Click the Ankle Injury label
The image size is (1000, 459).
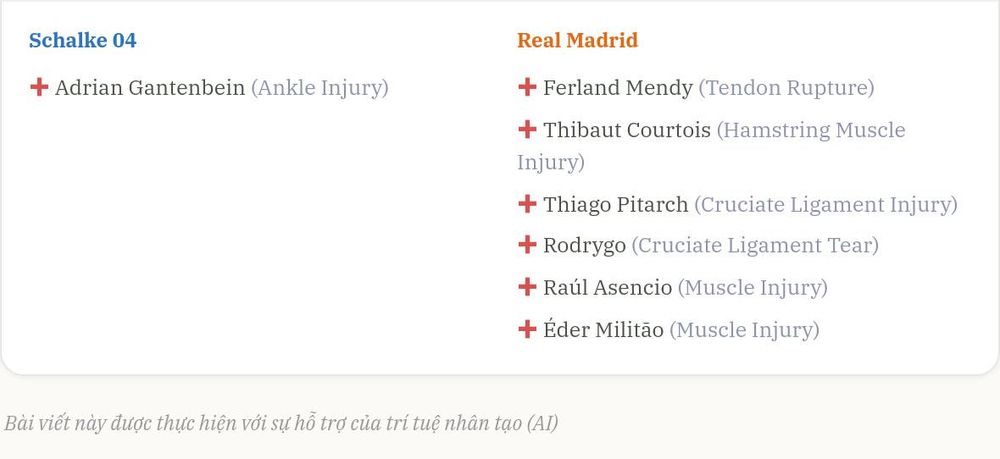[320, 87]
